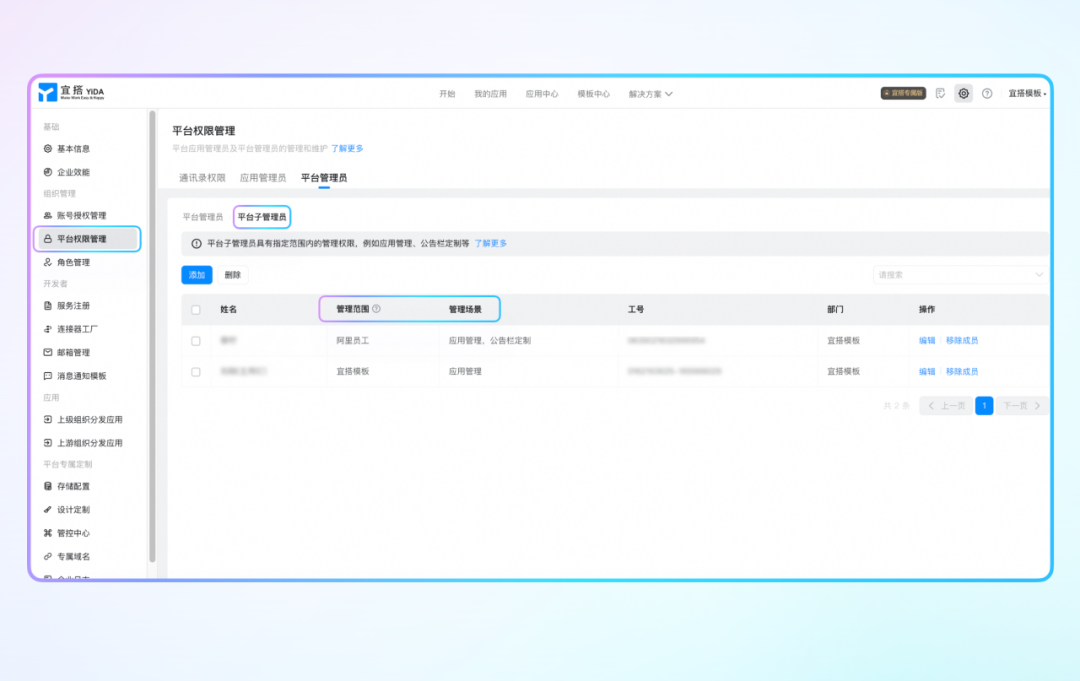Click the blue 添加 button

pyautogui.click(x=197, y=275)
